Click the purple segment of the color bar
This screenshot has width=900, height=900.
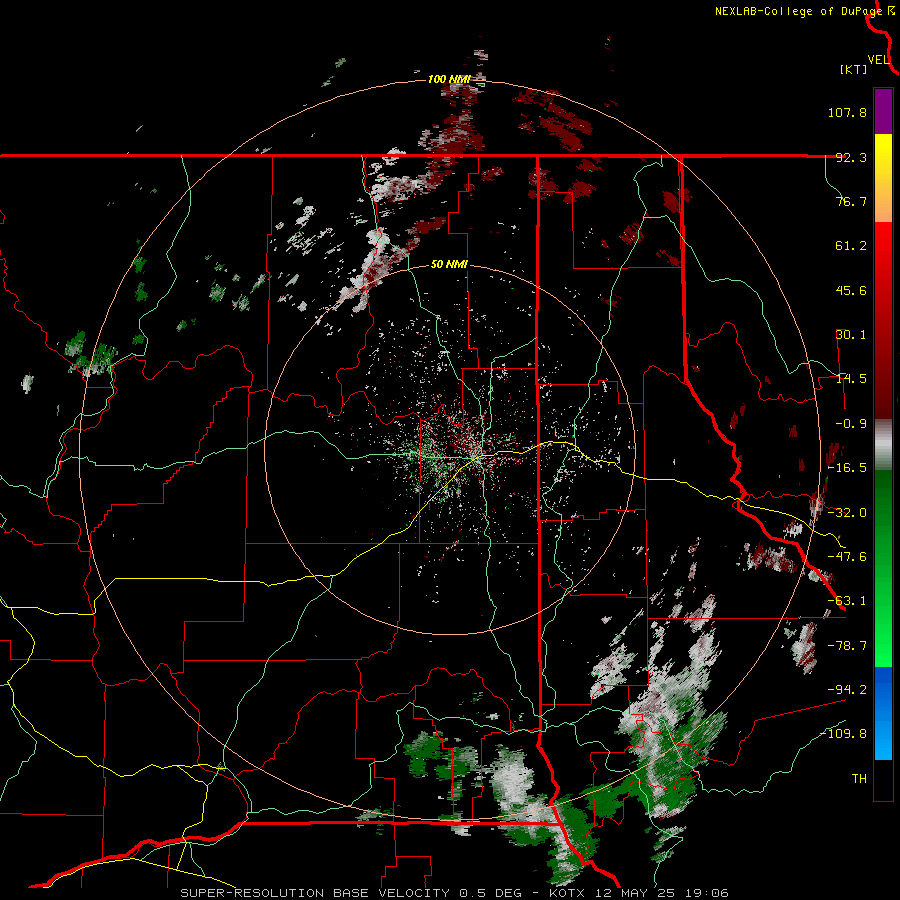click(883, 111)
